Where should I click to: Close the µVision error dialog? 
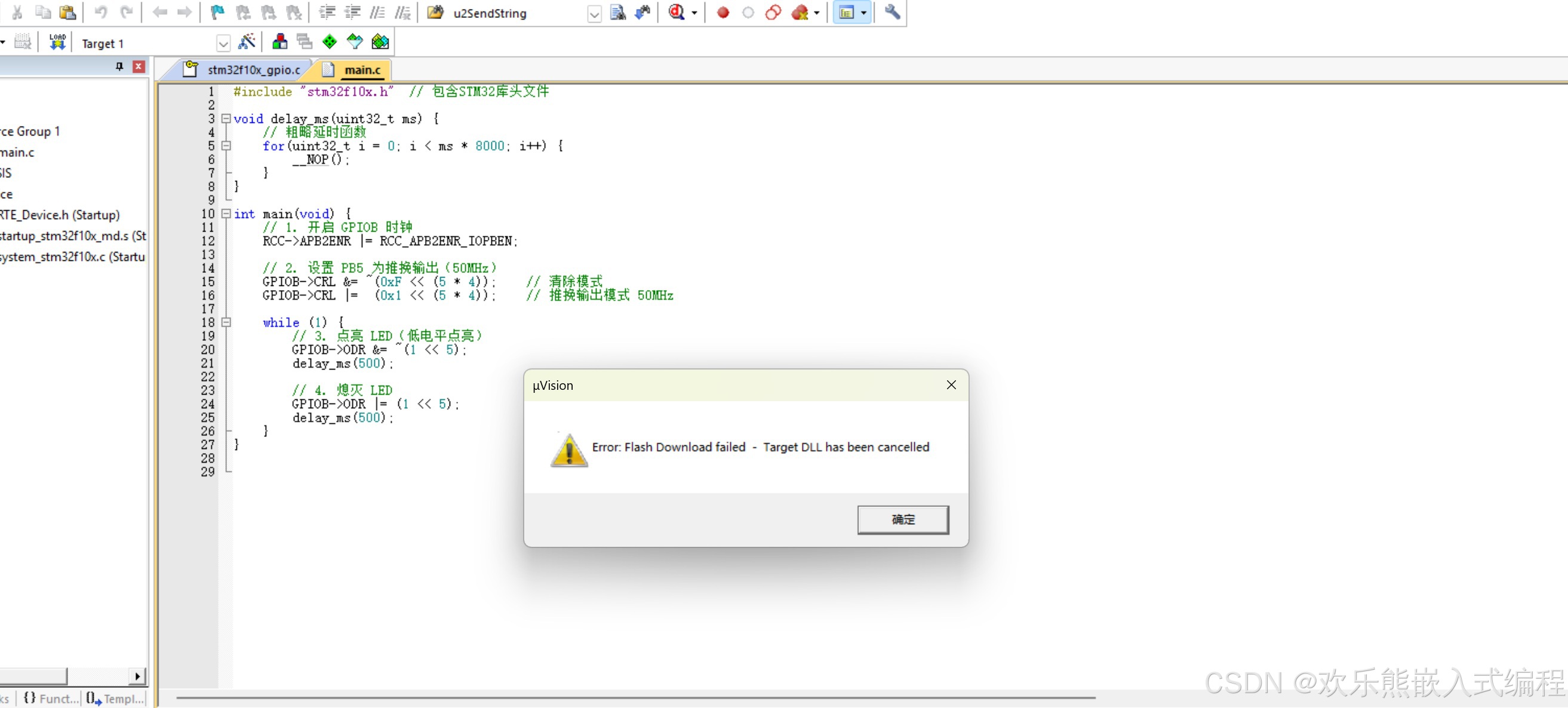pos(951,384)
